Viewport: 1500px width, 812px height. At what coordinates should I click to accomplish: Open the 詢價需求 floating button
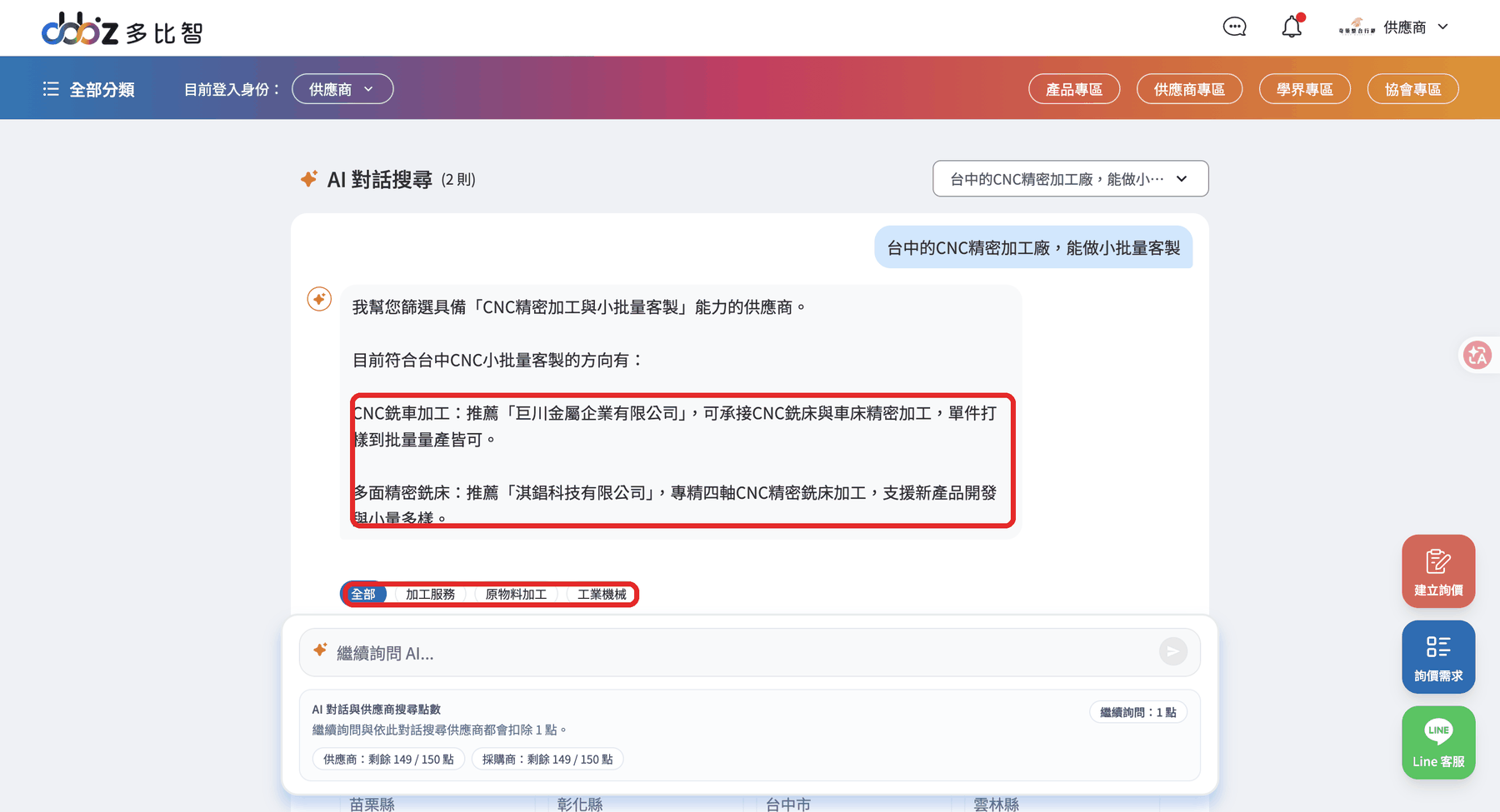[x=1438, y=657]
